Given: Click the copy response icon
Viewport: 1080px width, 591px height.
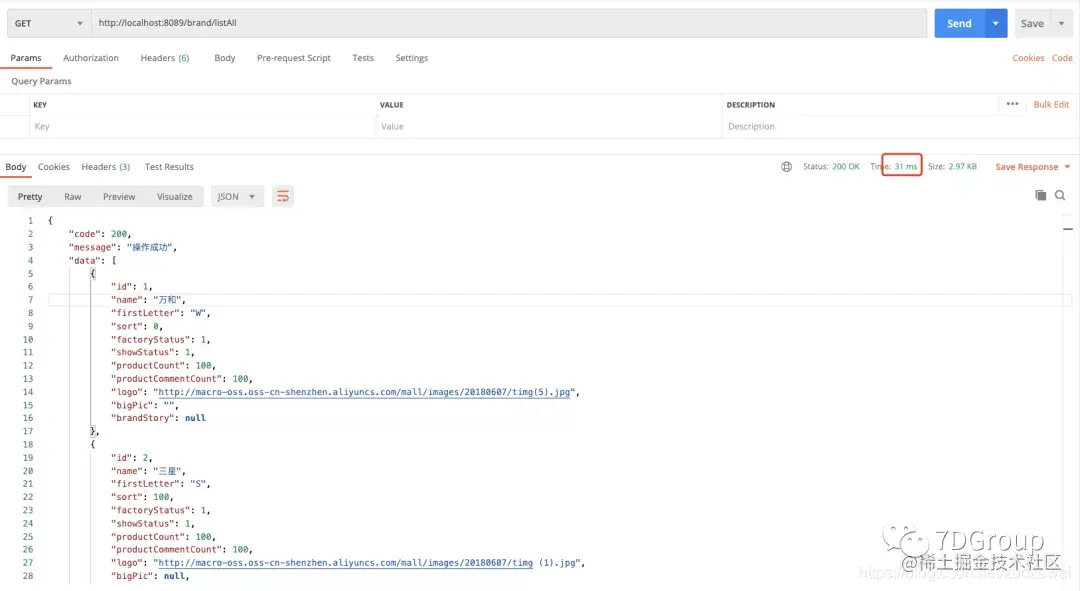Looking at the screenshot, I should (x=1040, y=196).
